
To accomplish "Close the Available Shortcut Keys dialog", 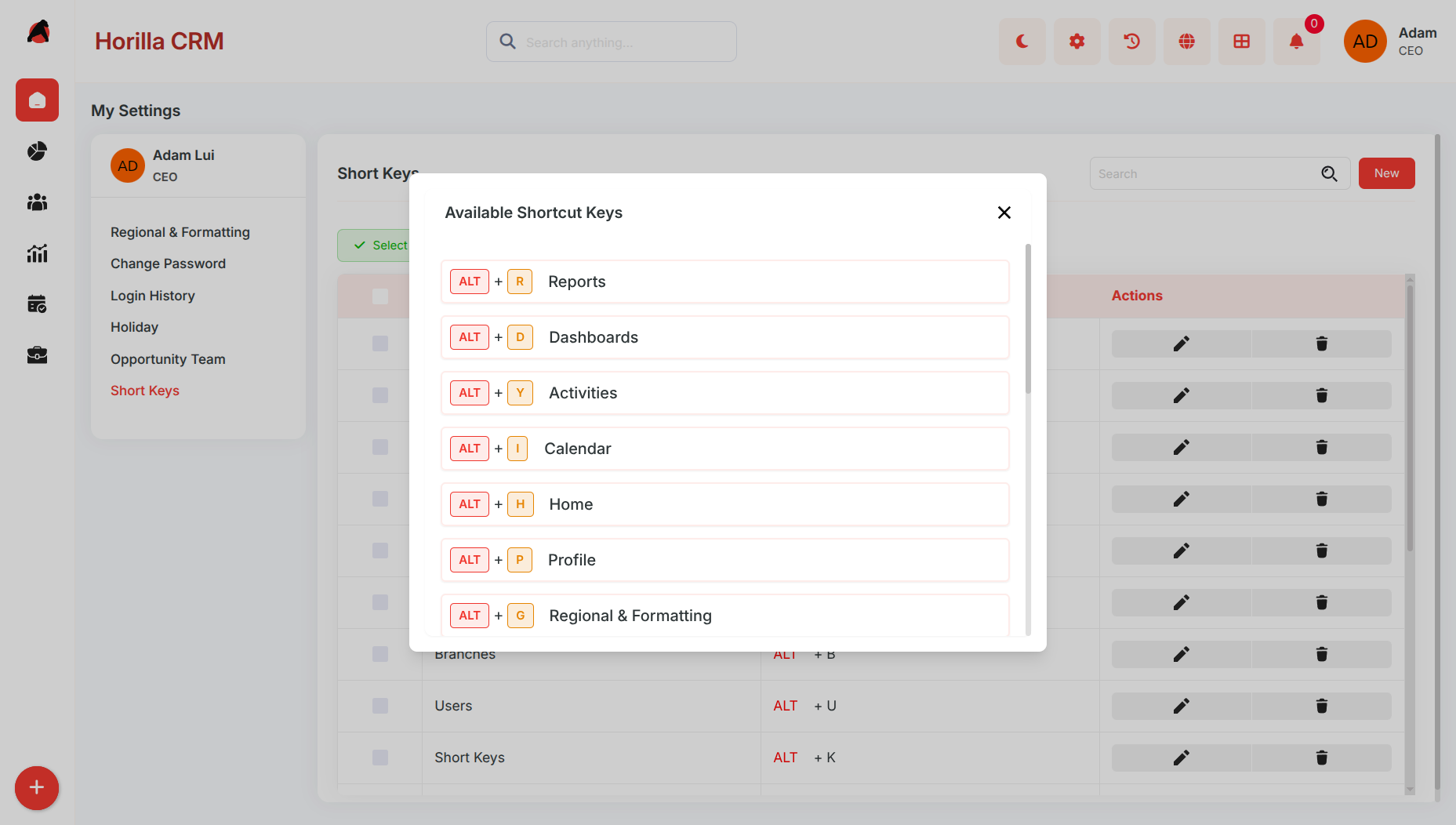I will (x=1004, y=213).
